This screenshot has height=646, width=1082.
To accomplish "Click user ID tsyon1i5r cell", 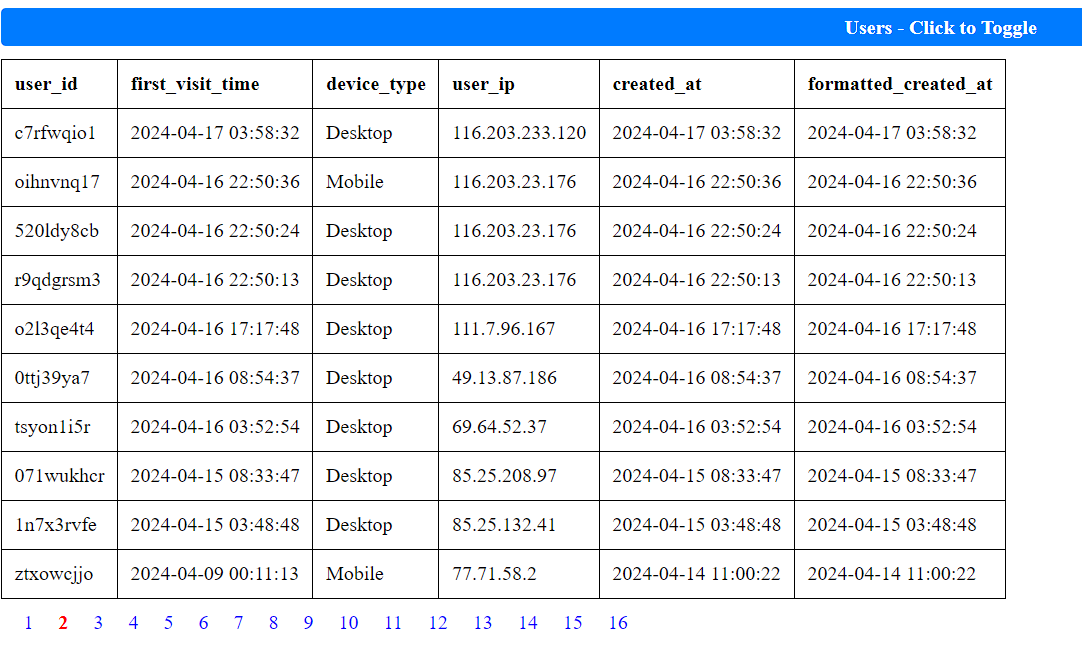I will coord(53,427).
